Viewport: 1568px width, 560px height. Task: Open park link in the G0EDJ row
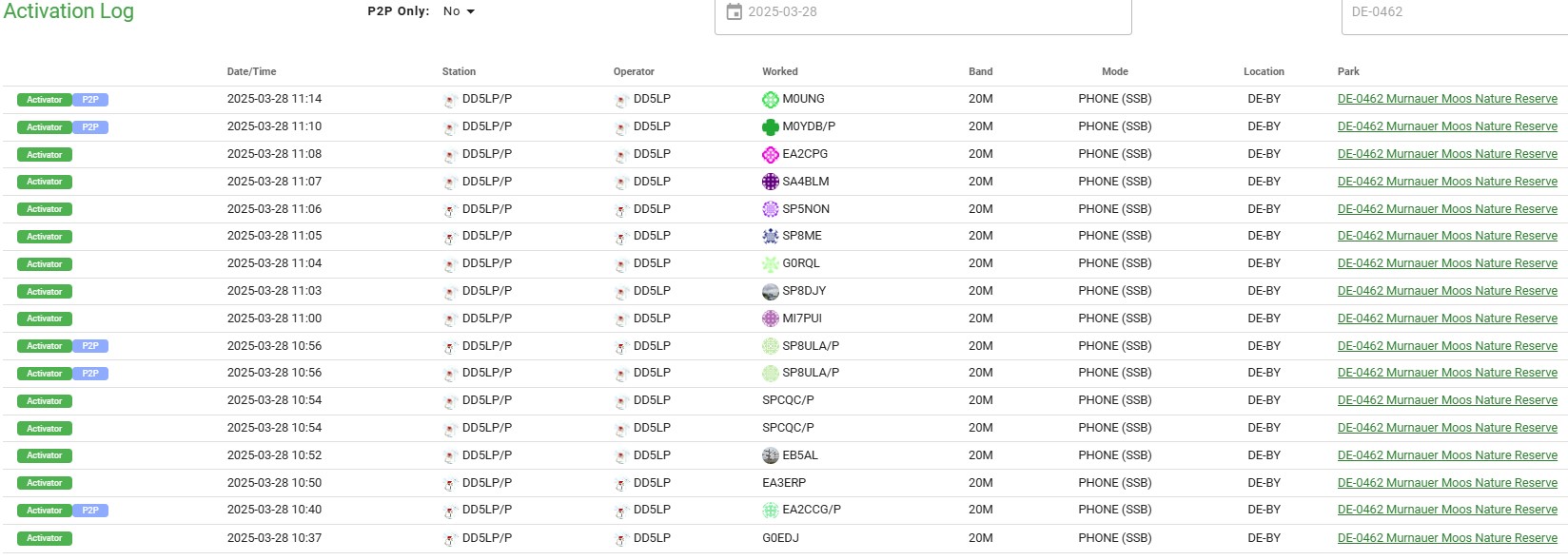(x=1447, y=538)
